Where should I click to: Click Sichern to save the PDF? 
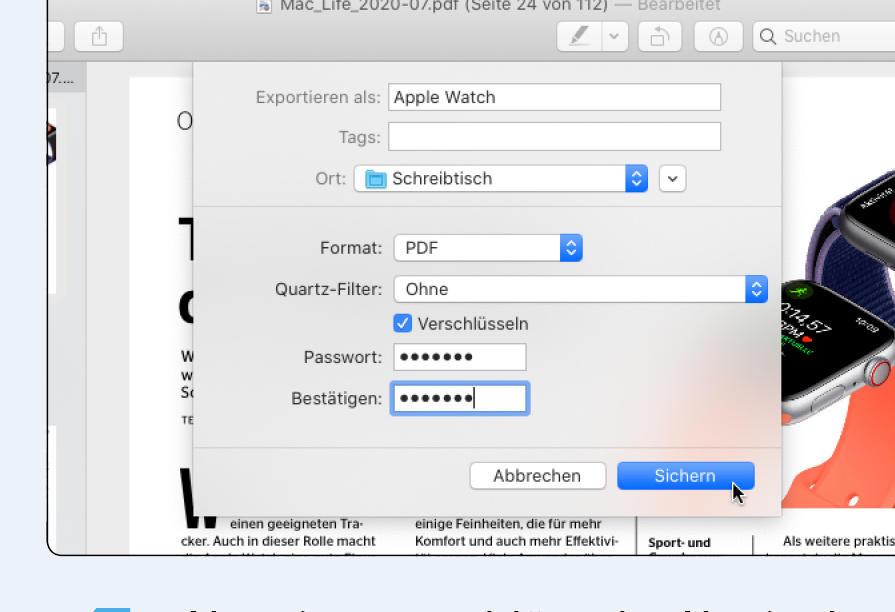point(686,476)
